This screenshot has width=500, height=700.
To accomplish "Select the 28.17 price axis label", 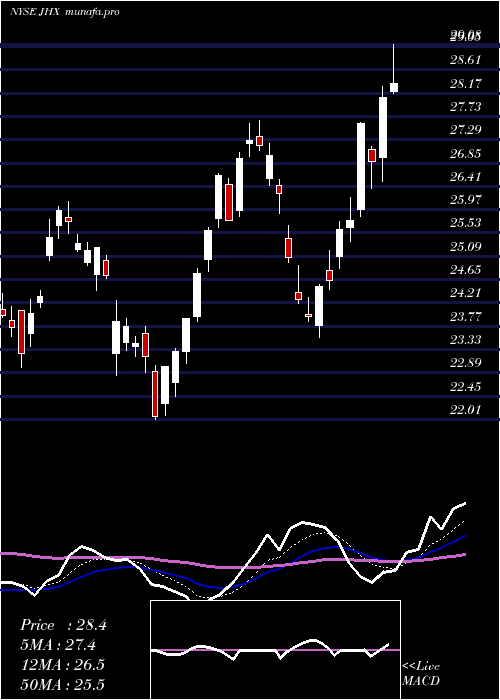I will coord(465,83).
